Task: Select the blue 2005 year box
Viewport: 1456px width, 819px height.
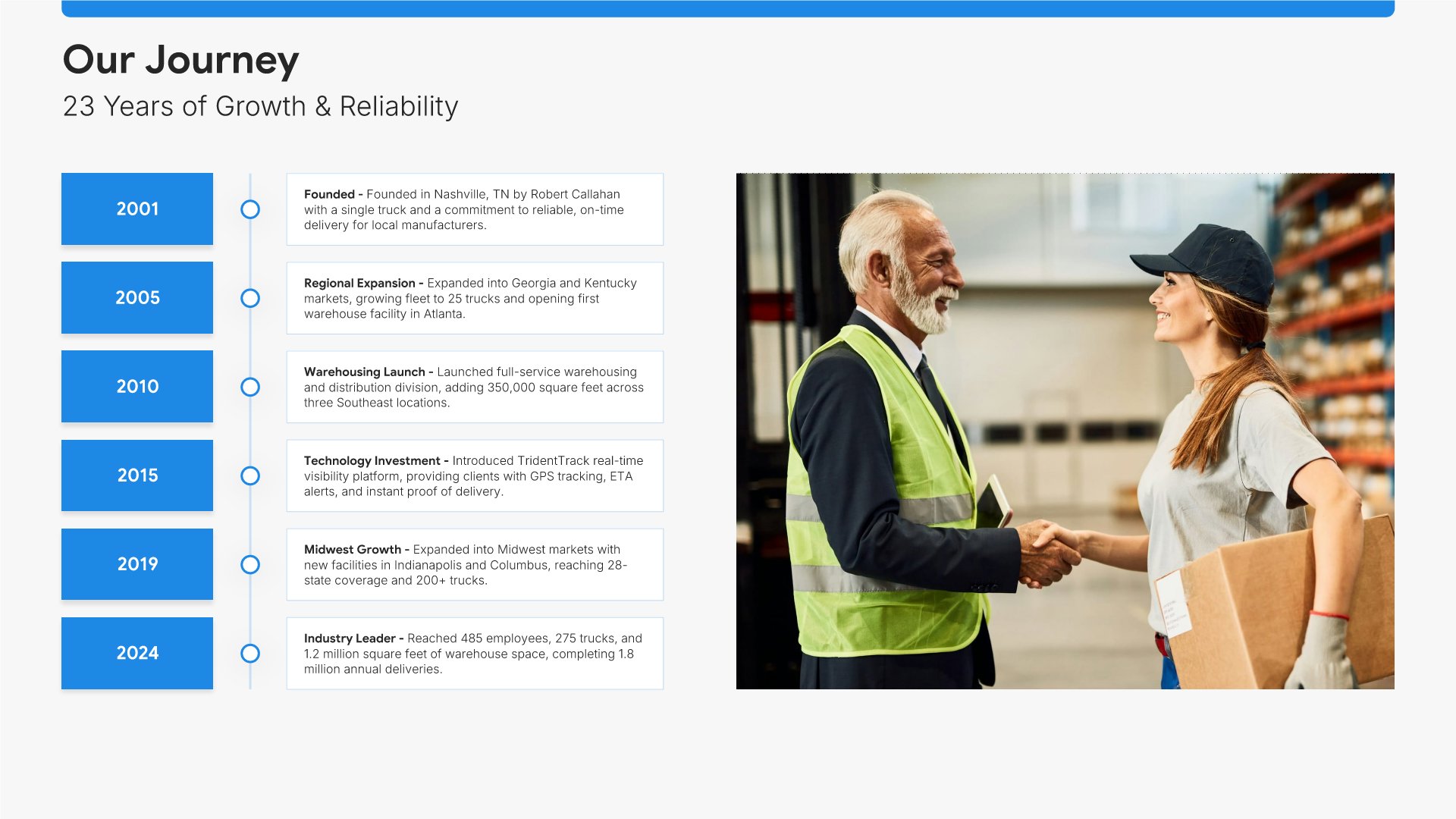Action: click(137, 298)
